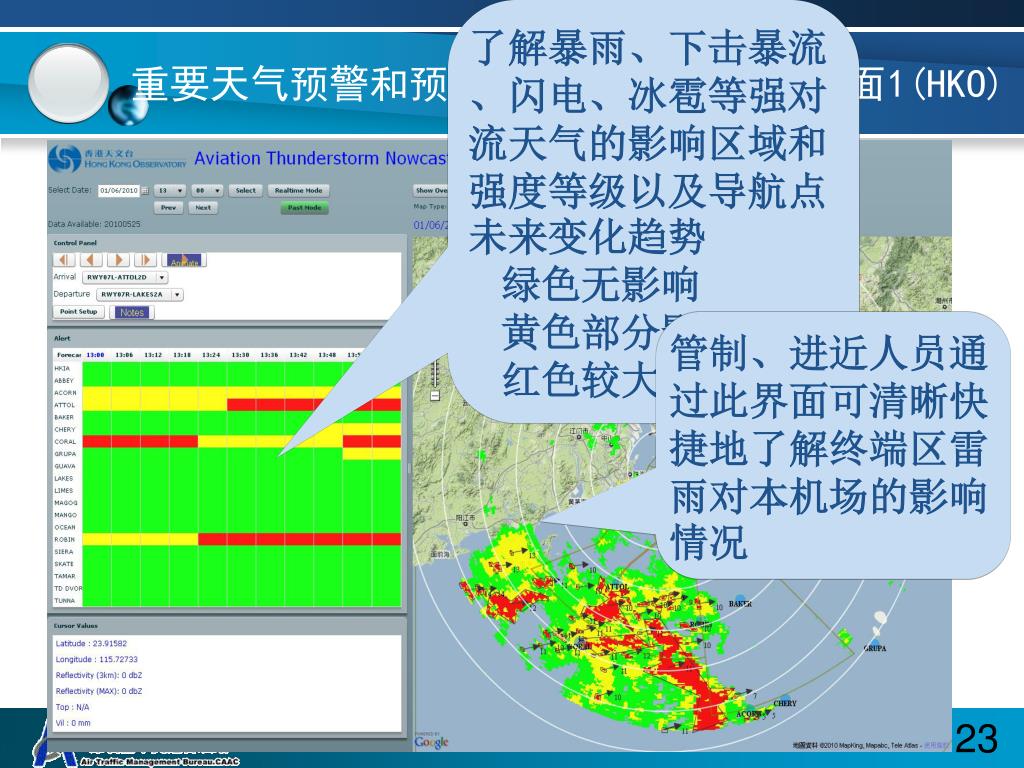The image size is (1024, 768).
Task: Click the ACORN row label in Alert list
Action: pos(65,393)
